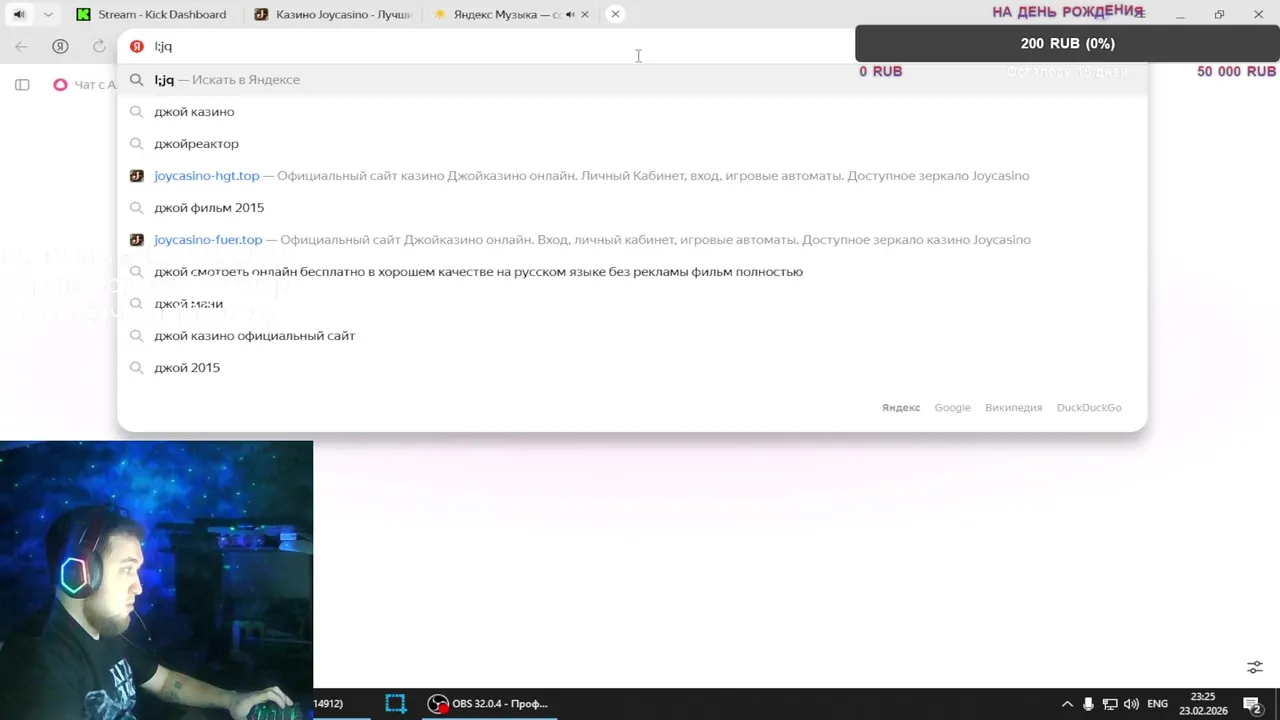Click magnifier icon next to 'джойреактор'

point(137,144)
